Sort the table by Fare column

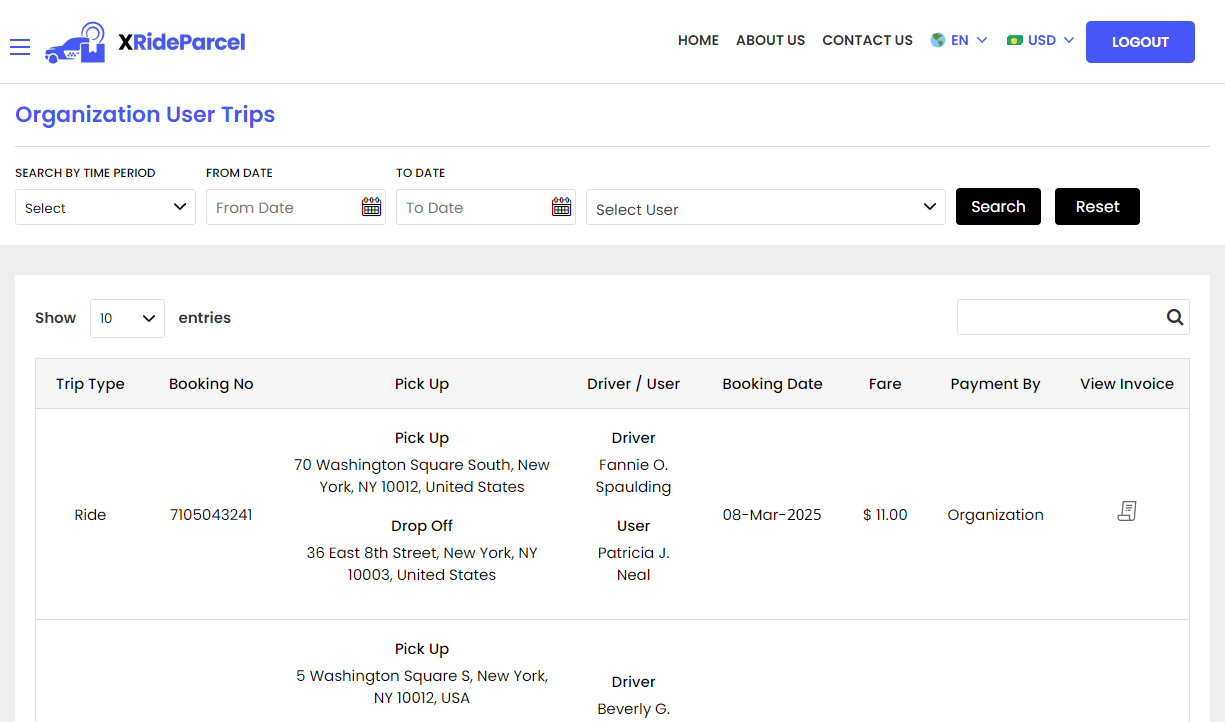click(884, 384)
